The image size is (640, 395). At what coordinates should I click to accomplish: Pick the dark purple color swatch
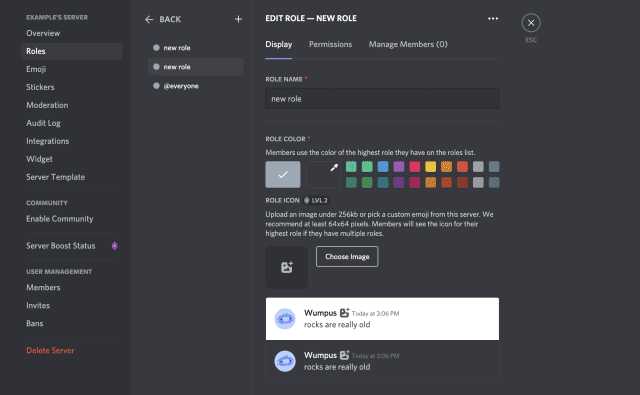tap(399, 182)
